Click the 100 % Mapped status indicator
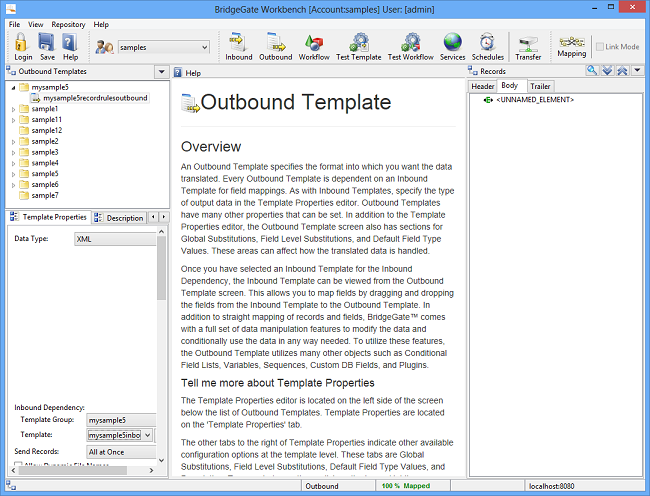This screenshot has width=650, height=496. pyautogui.click(x=406, y=486)
